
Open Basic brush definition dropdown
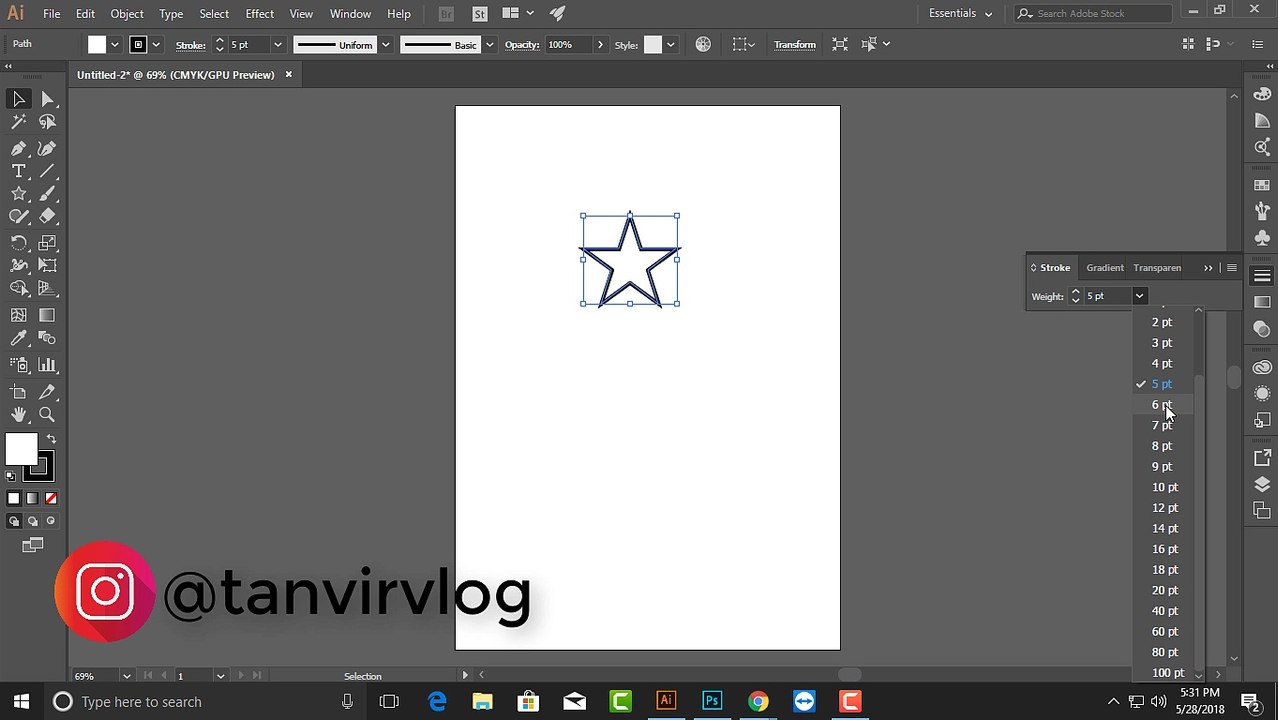489,45
